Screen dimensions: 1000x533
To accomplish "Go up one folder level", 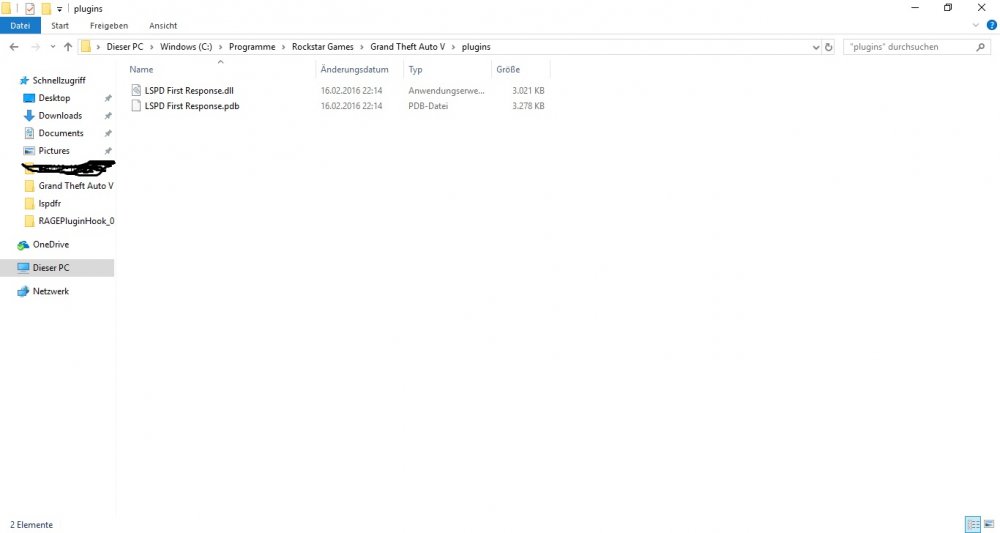I will (68, 47).
